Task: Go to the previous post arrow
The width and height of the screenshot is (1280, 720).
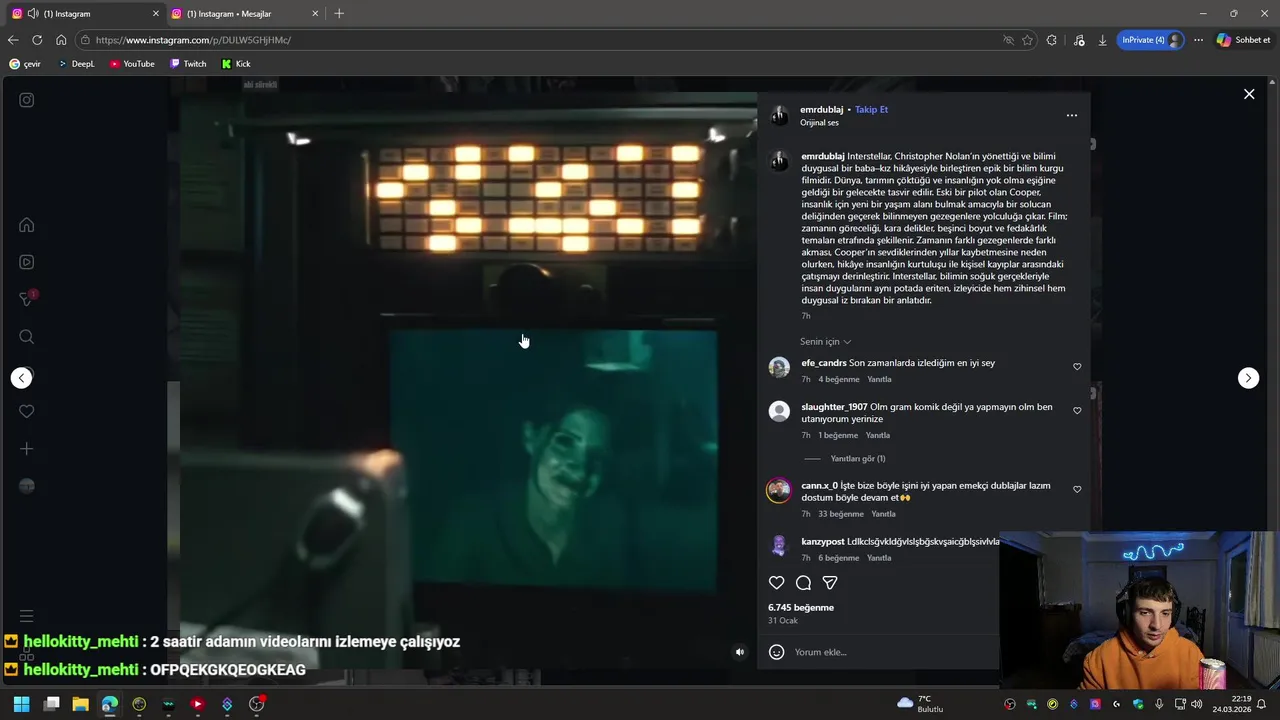Action: point(22,378)
